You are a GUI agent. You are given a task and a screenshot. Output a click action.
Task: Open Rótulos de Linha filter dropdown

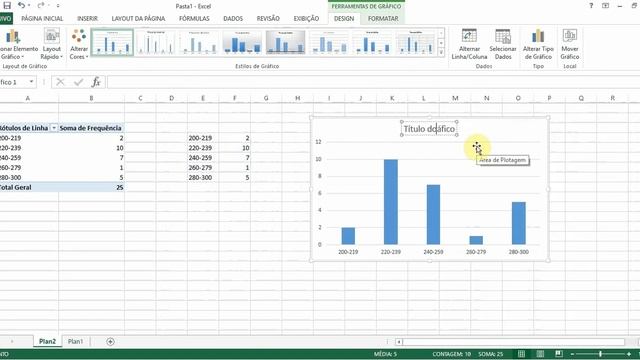[x=53, y=128]
